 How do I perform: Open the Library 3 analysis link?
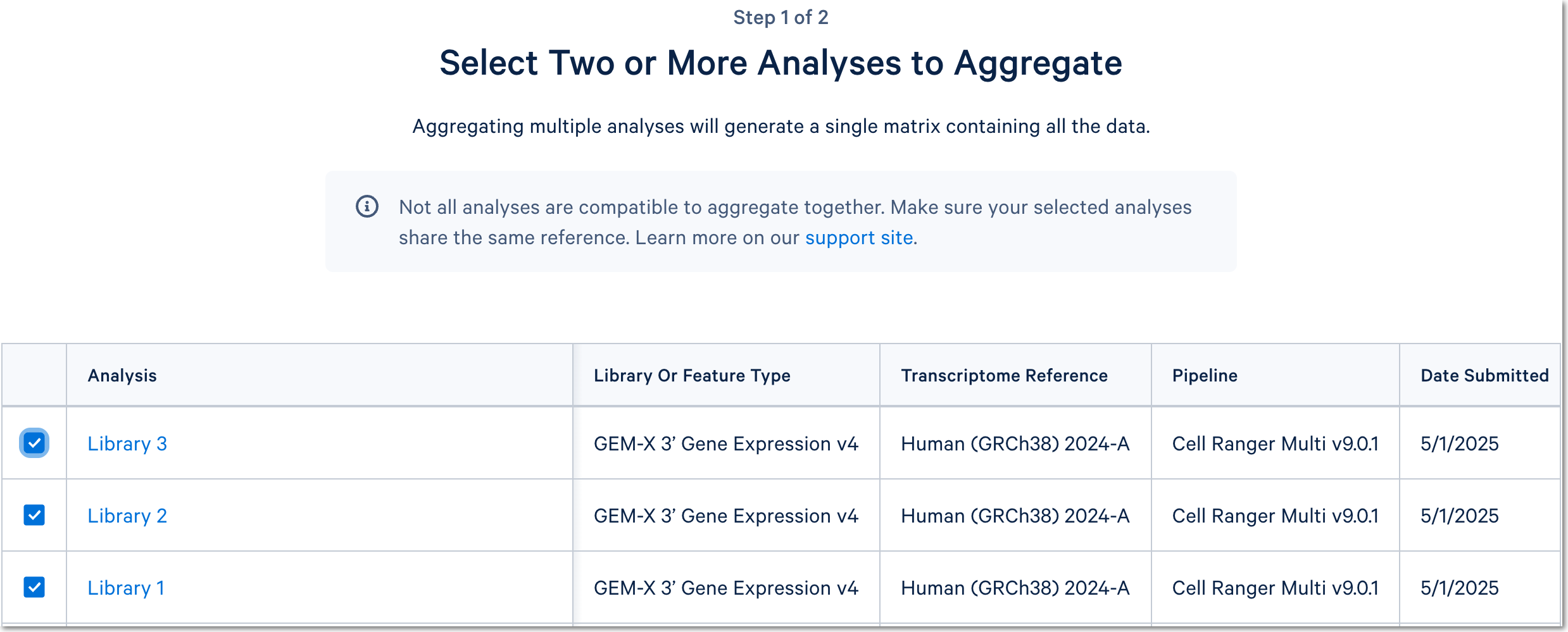(x=127, y=443)
